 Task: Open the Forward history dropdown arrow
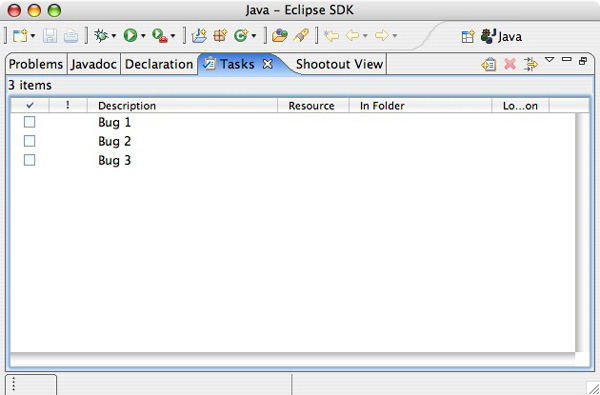pyautogui.click(x=395, y=36)
